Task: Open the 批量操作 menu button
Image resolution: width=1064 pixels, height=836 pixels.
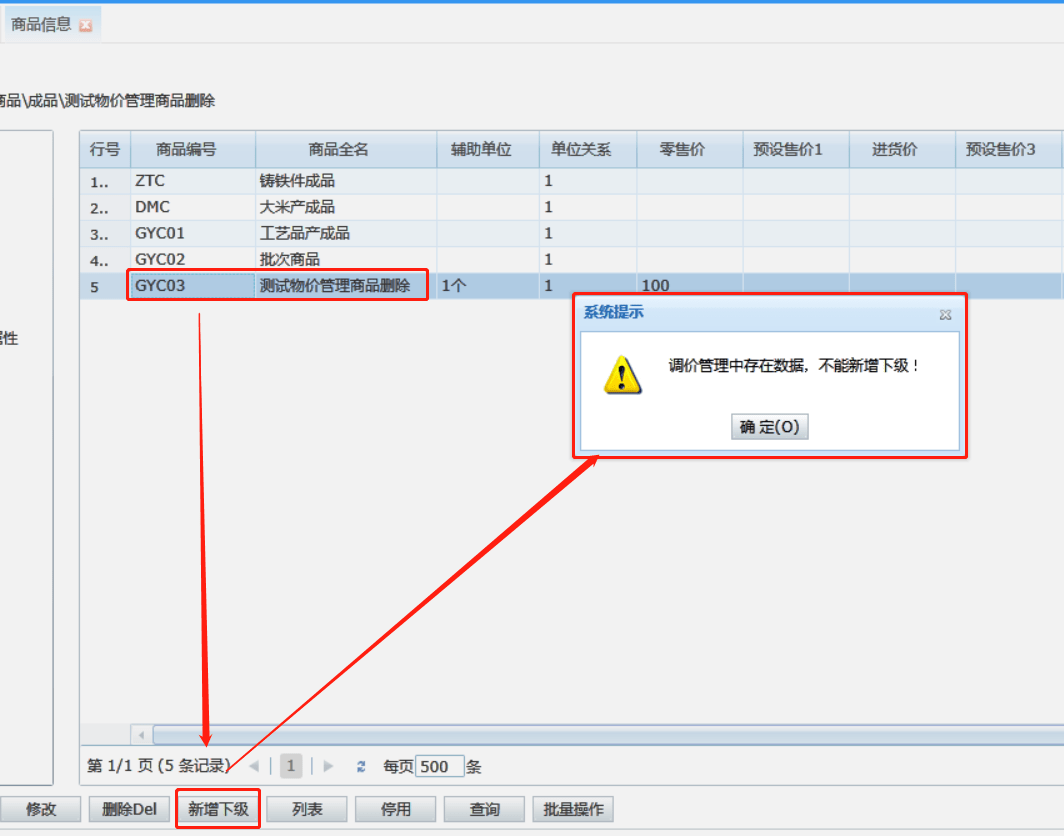Action: click(x=573, y=809)
